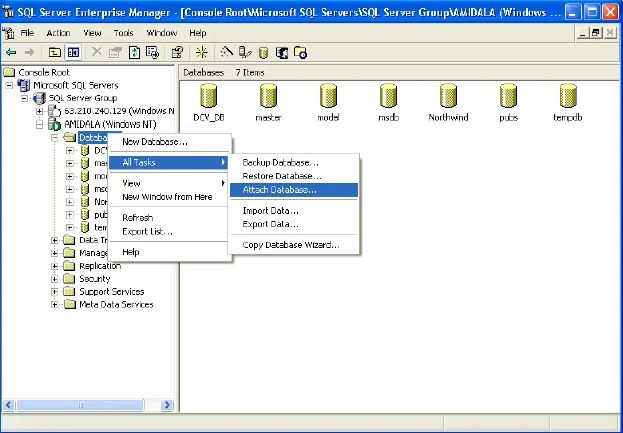Go back with the green Back arrow
This screenshot has height=433, width=623.
click(11, 52)
